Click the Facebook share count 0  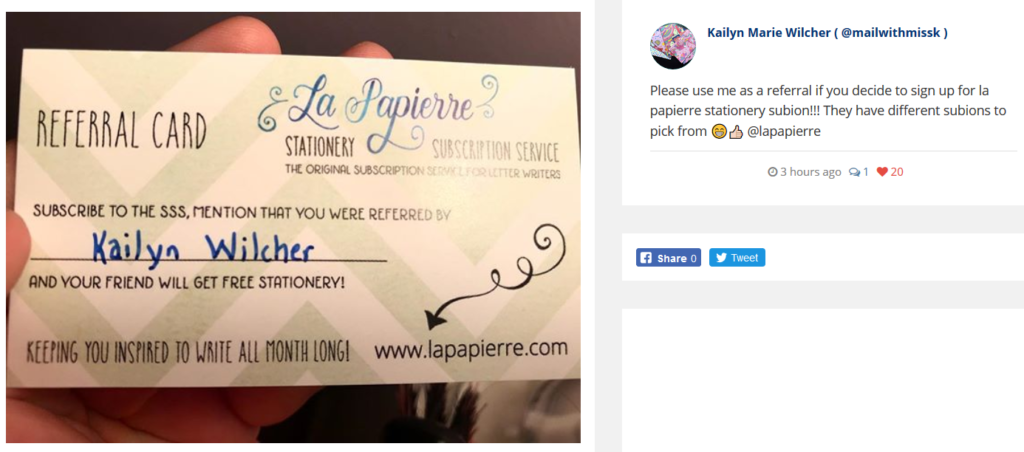pyautogui.click(x=693, y=258)
